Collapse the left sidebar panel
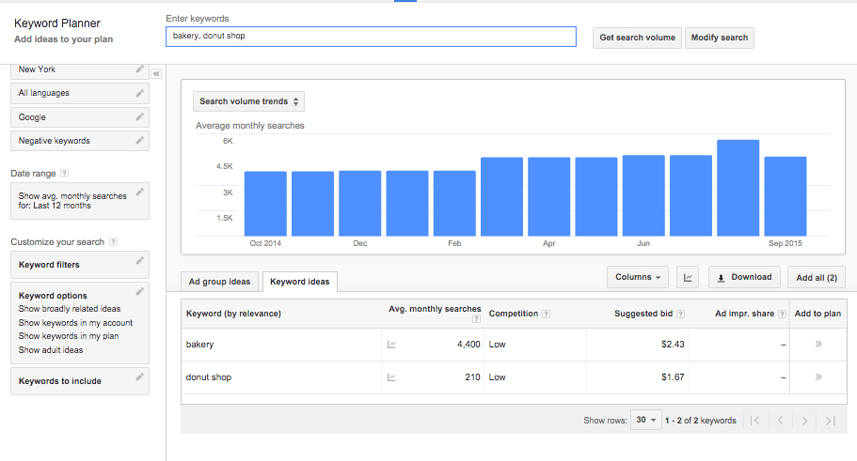 pyautogui.click(x=156, y=73)
